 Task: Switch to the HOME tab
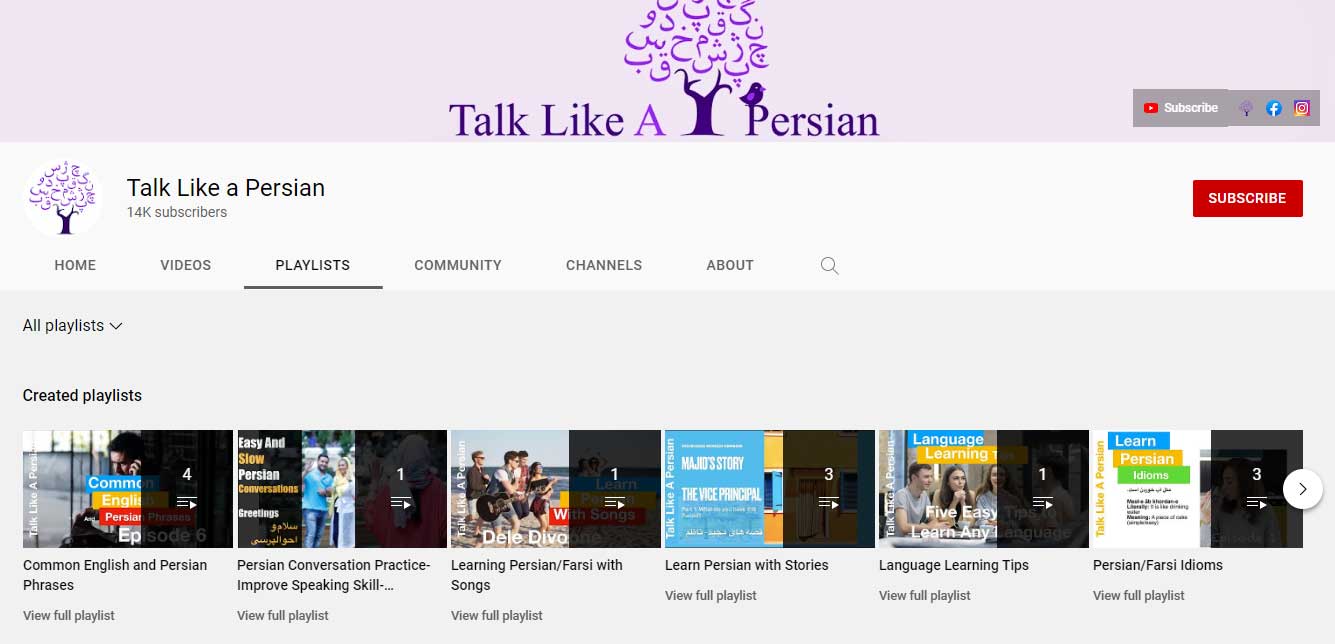pyautogui.click(x=75, y=265)
